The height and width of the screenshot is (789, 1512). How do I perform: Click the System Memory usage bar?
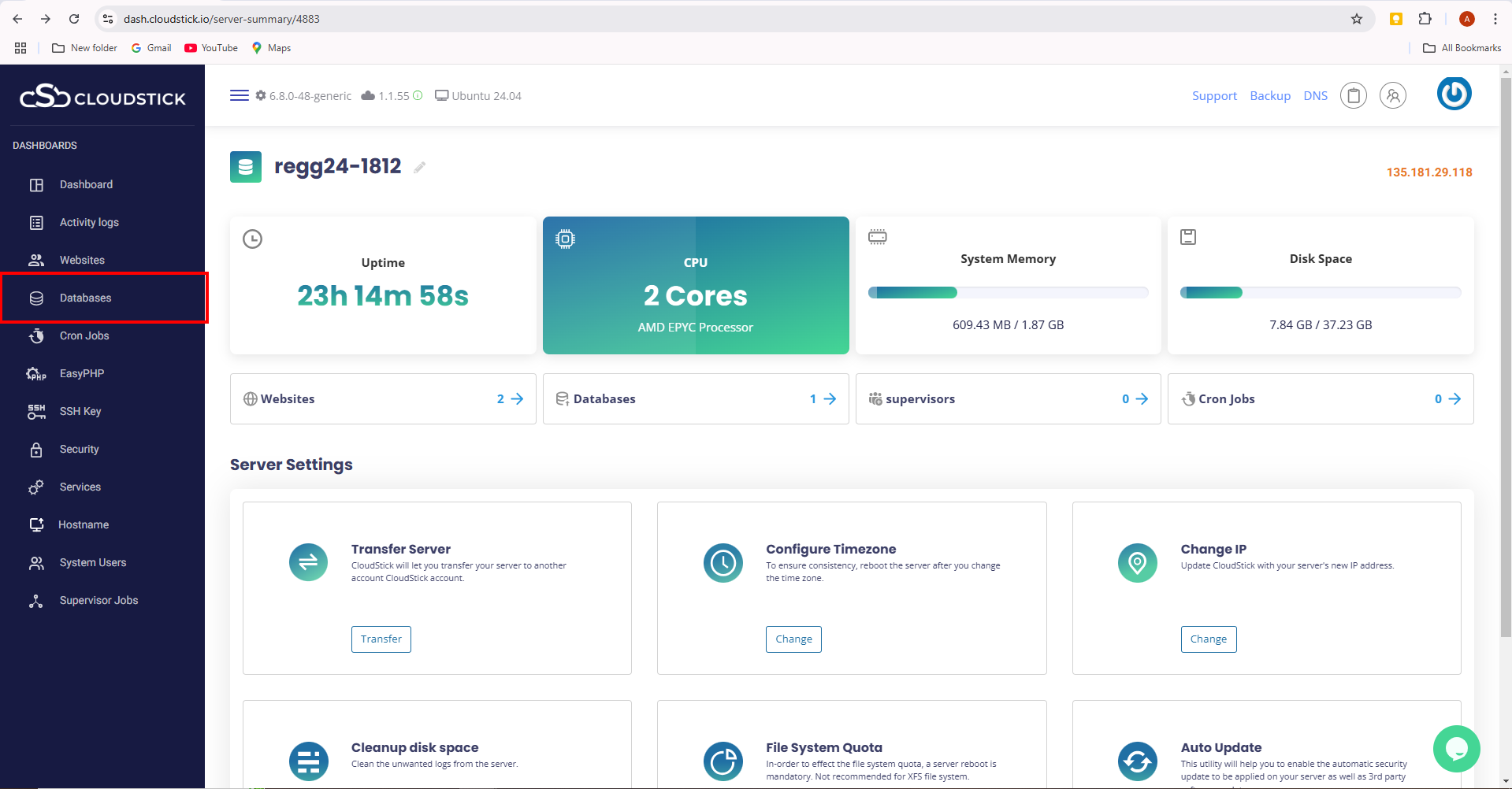coord(1008,293)
